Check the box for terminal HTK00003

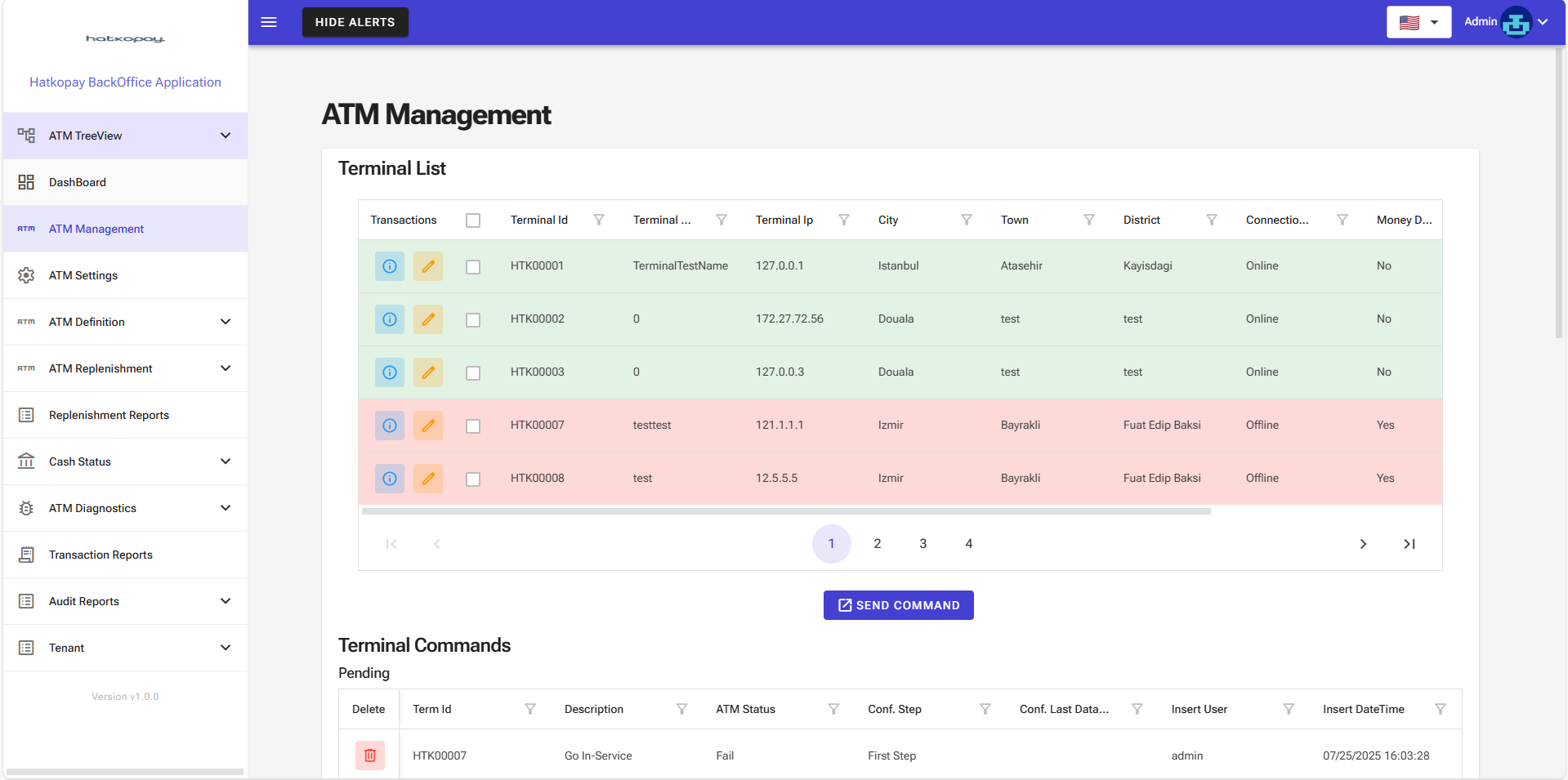473,373
